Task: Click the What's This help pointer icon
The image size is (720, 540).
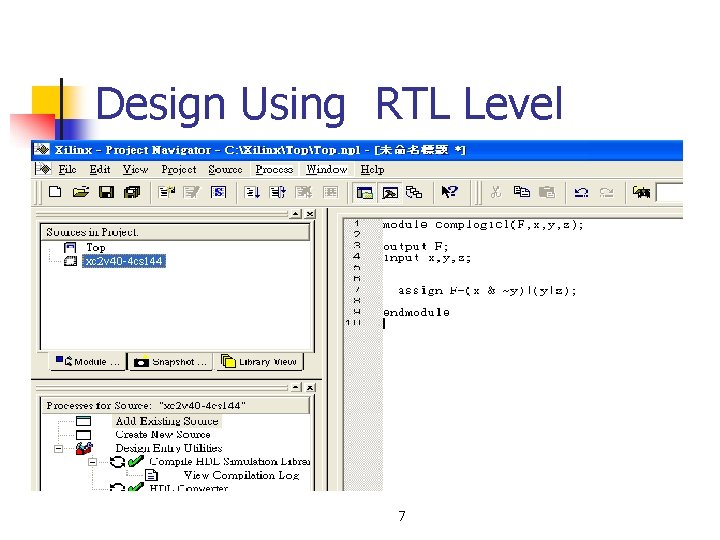Action: pos(449,192)
